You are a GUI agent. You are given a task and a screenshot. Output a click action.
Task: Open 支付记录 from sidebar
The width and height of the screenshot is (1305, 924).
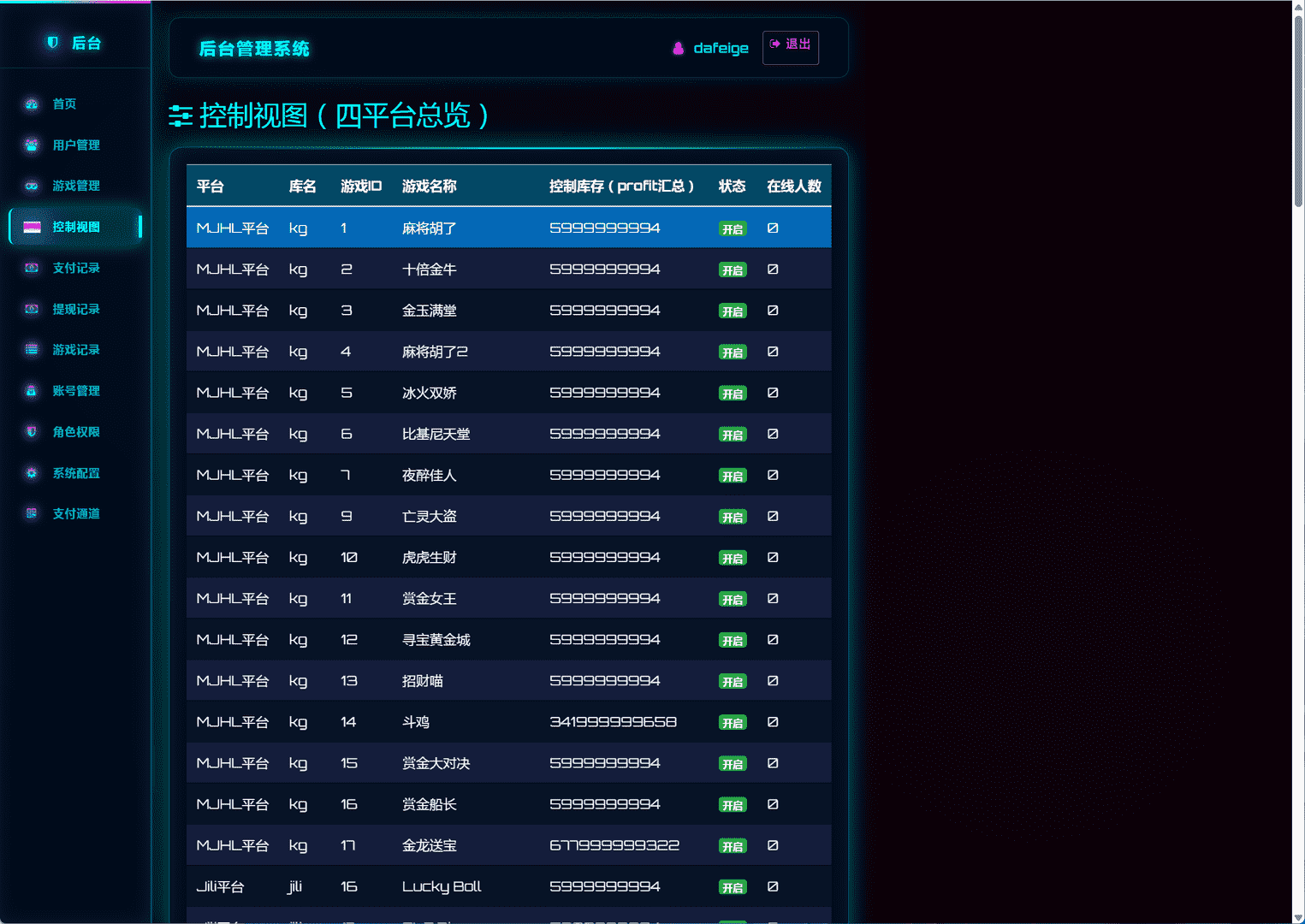(x=75, y=268)
